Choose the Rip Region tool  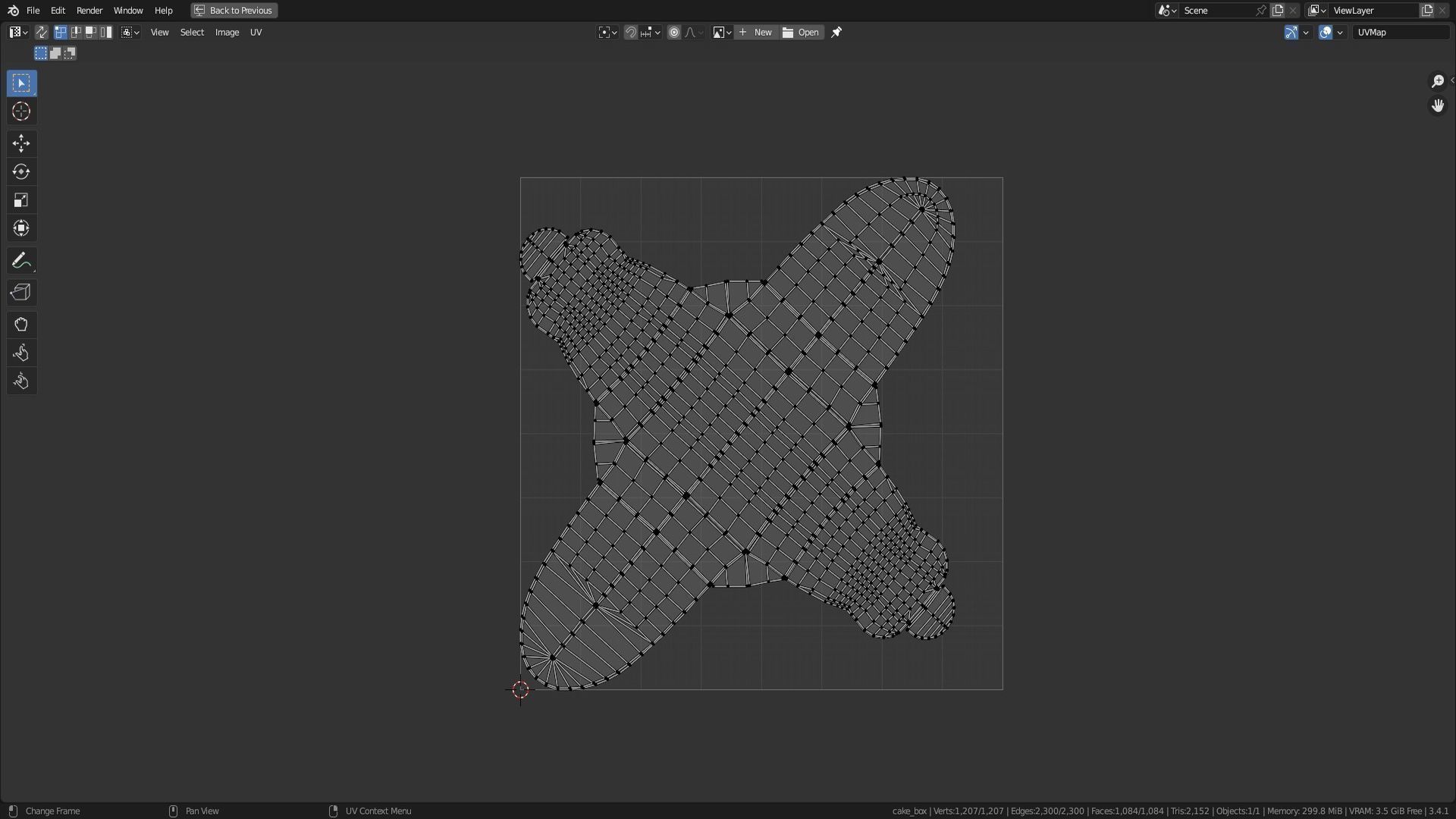point(21,293)
